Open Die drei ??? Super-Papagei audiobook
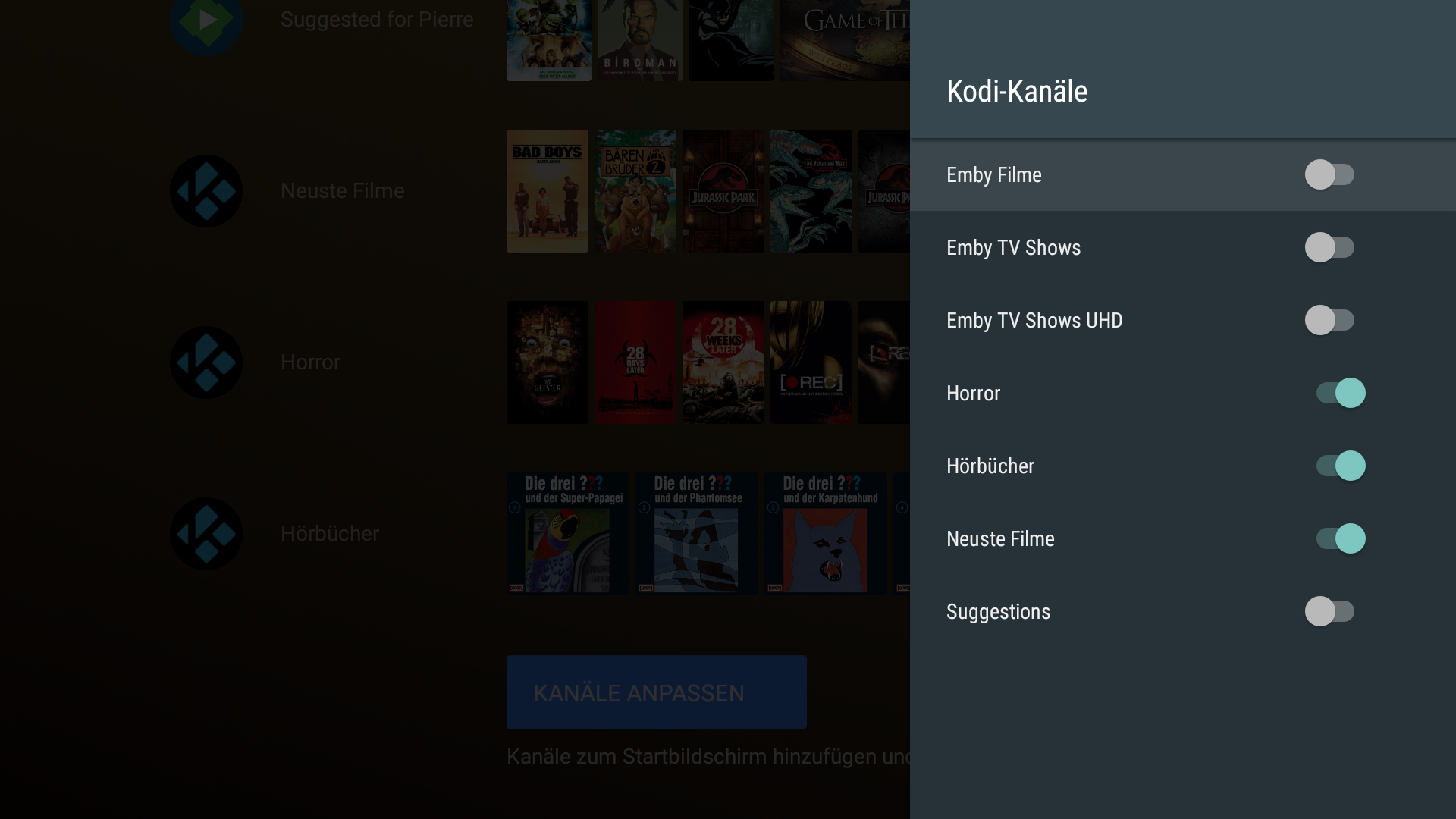Image resolution: width=1456 pixels, height=819 pixels. 568,534
